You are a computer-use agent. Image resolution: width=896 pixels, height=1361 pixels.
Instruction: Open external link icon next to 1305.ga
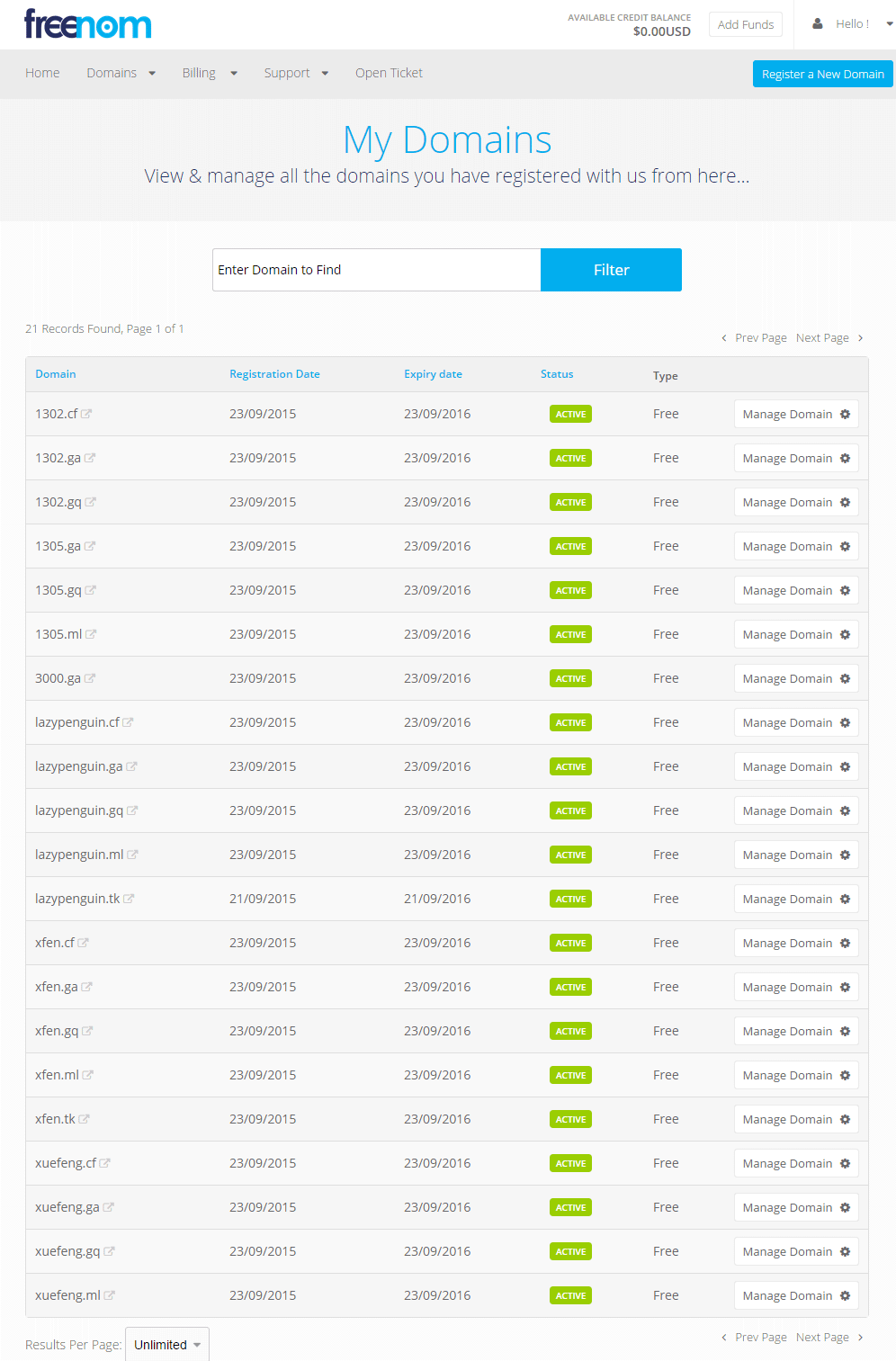(90, 546)
